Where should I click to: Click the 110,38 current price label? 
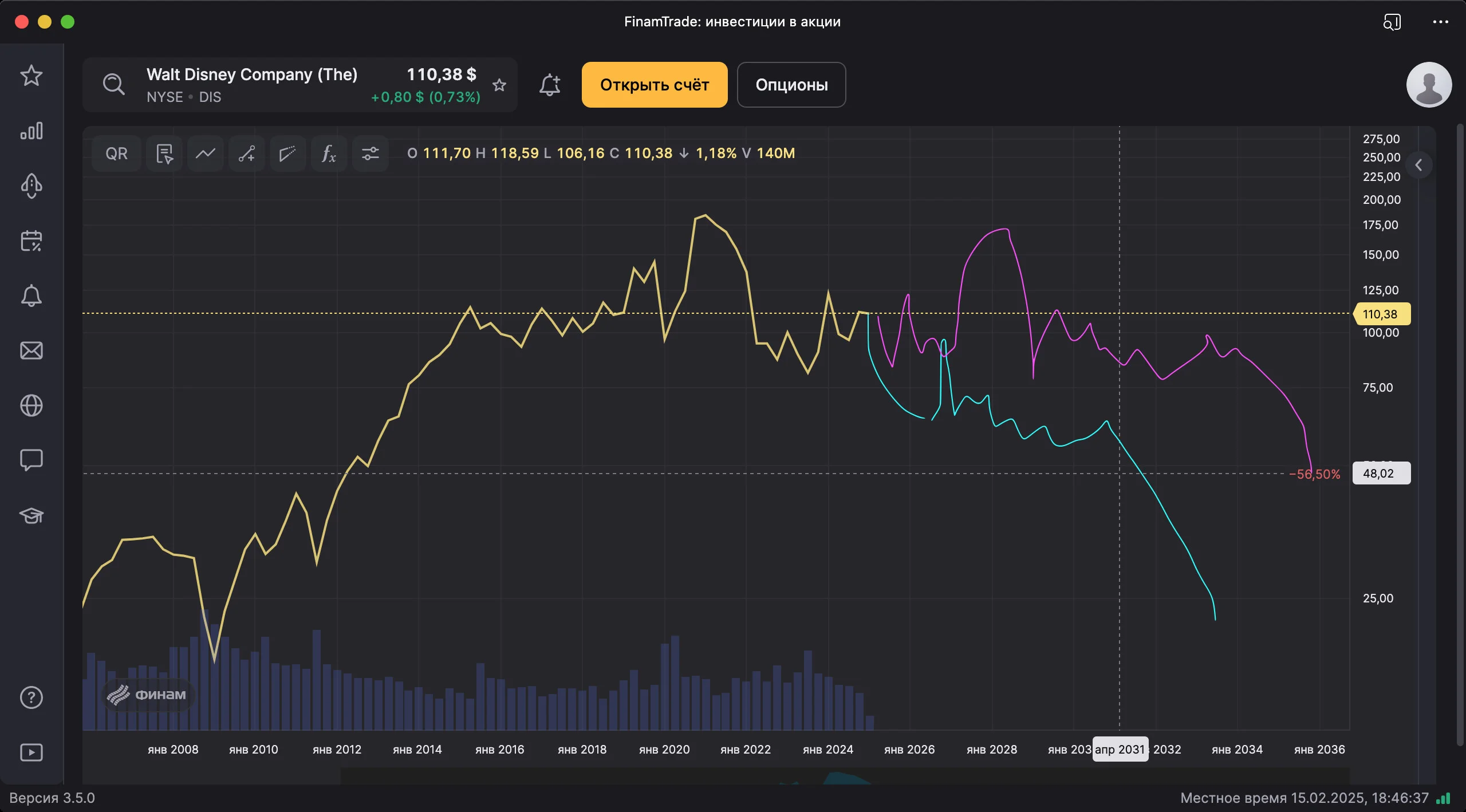[x=1381, y=314]
